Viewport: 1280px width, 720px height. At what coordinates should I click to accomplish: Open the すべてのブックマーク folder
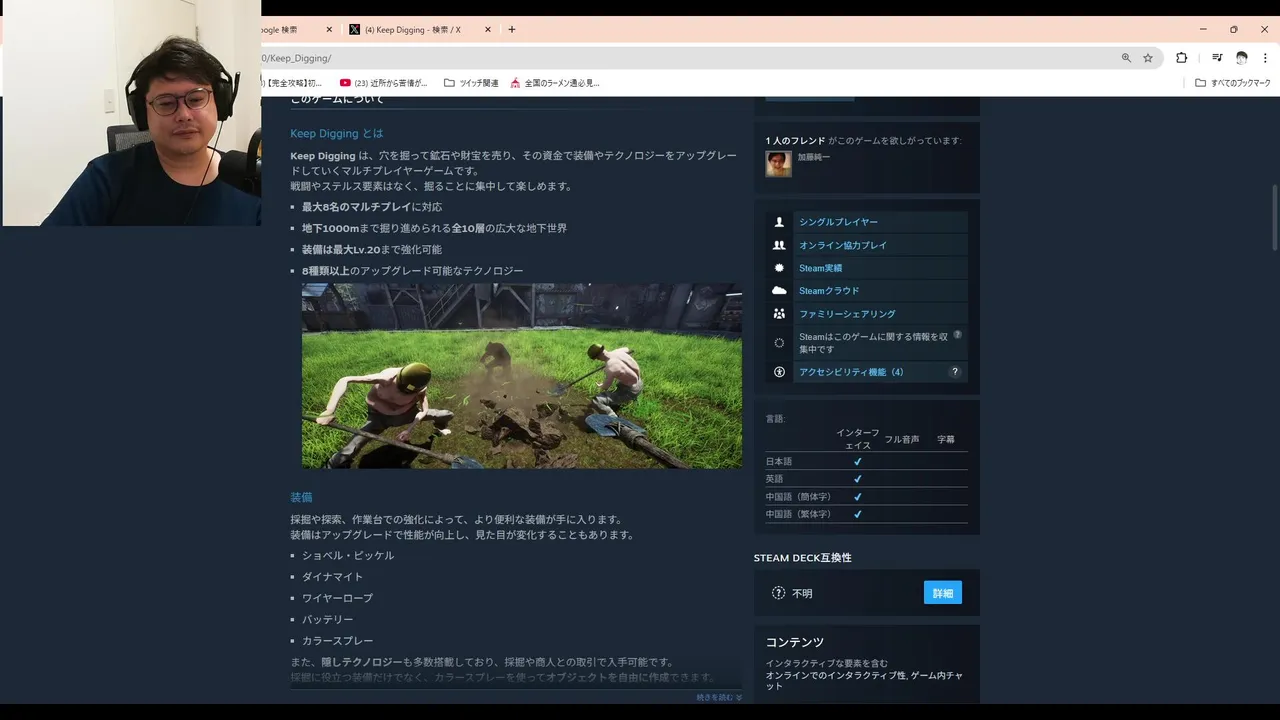pyautogui.click(x=1233, y=83)
